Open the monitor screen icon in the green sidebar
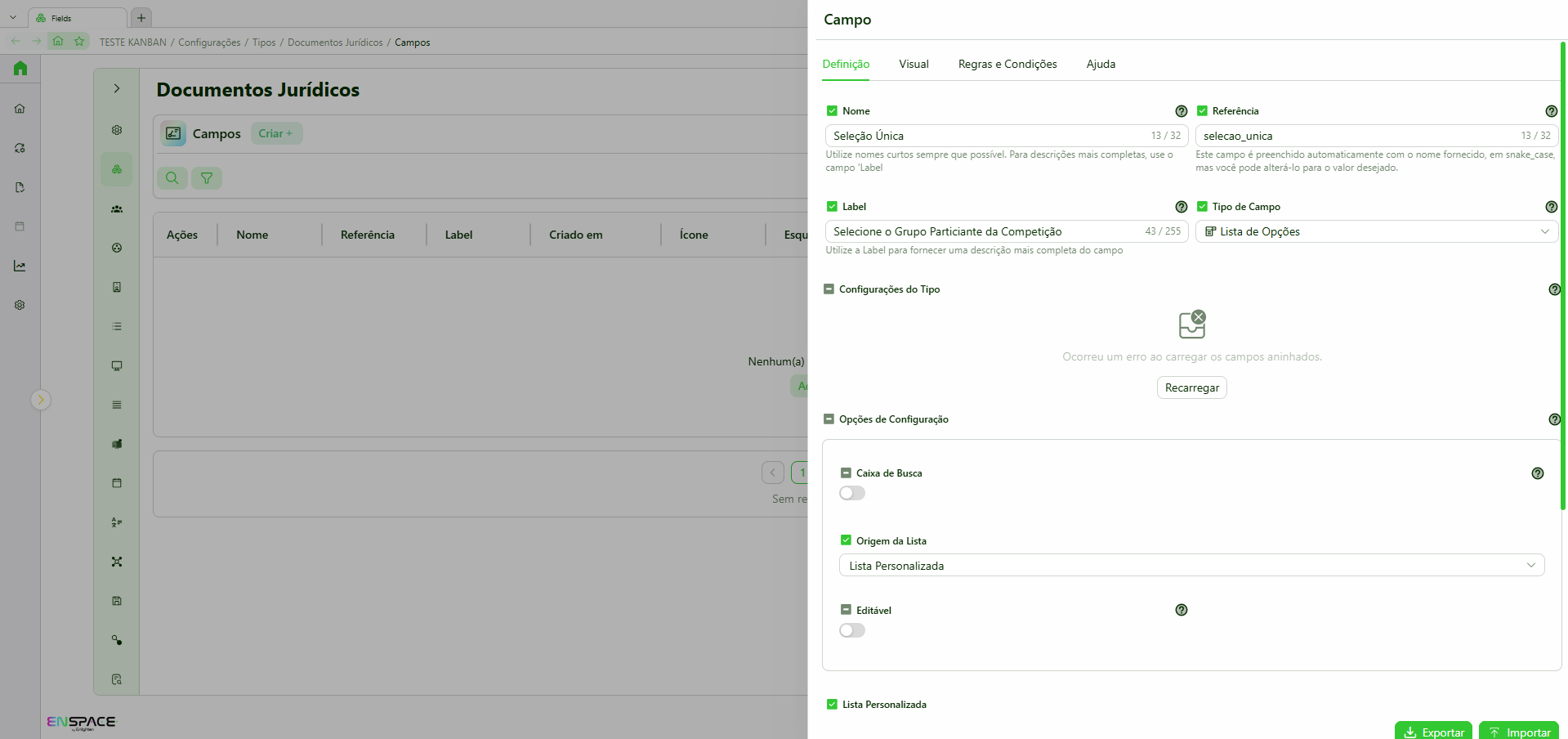 pyautogui.click(x=117, y=365)
